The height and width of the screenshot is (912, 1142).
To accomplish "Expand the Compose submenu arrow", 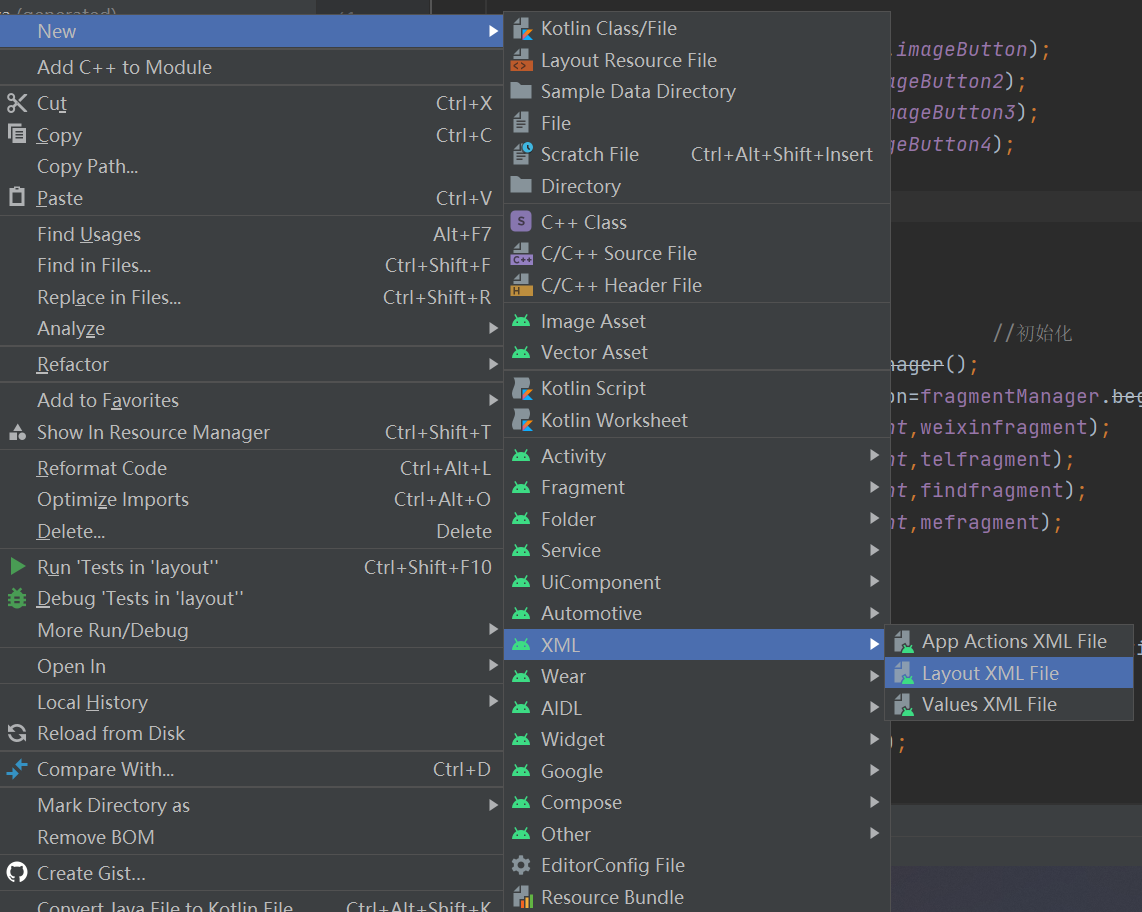I will tap(874, 802).
